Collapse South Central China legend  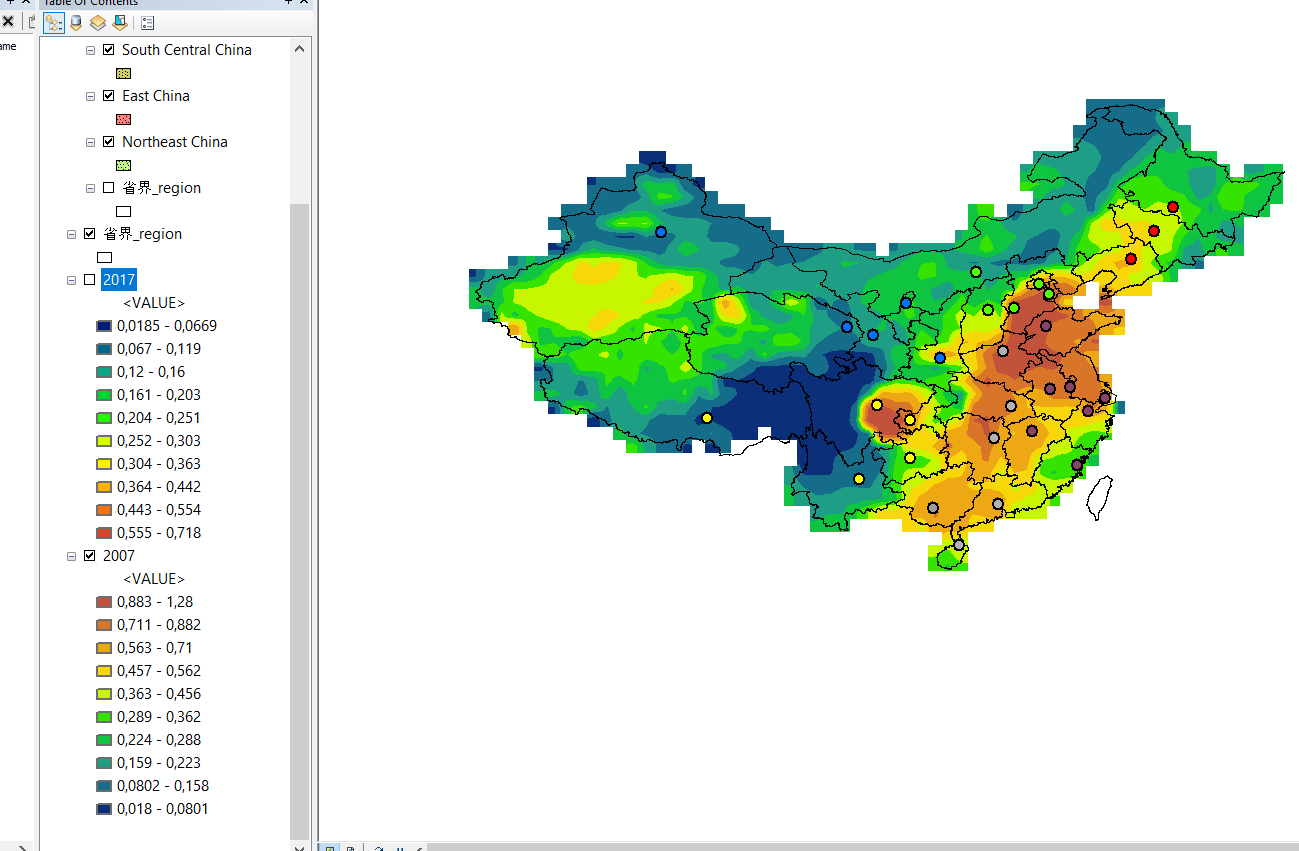point(91,49)
